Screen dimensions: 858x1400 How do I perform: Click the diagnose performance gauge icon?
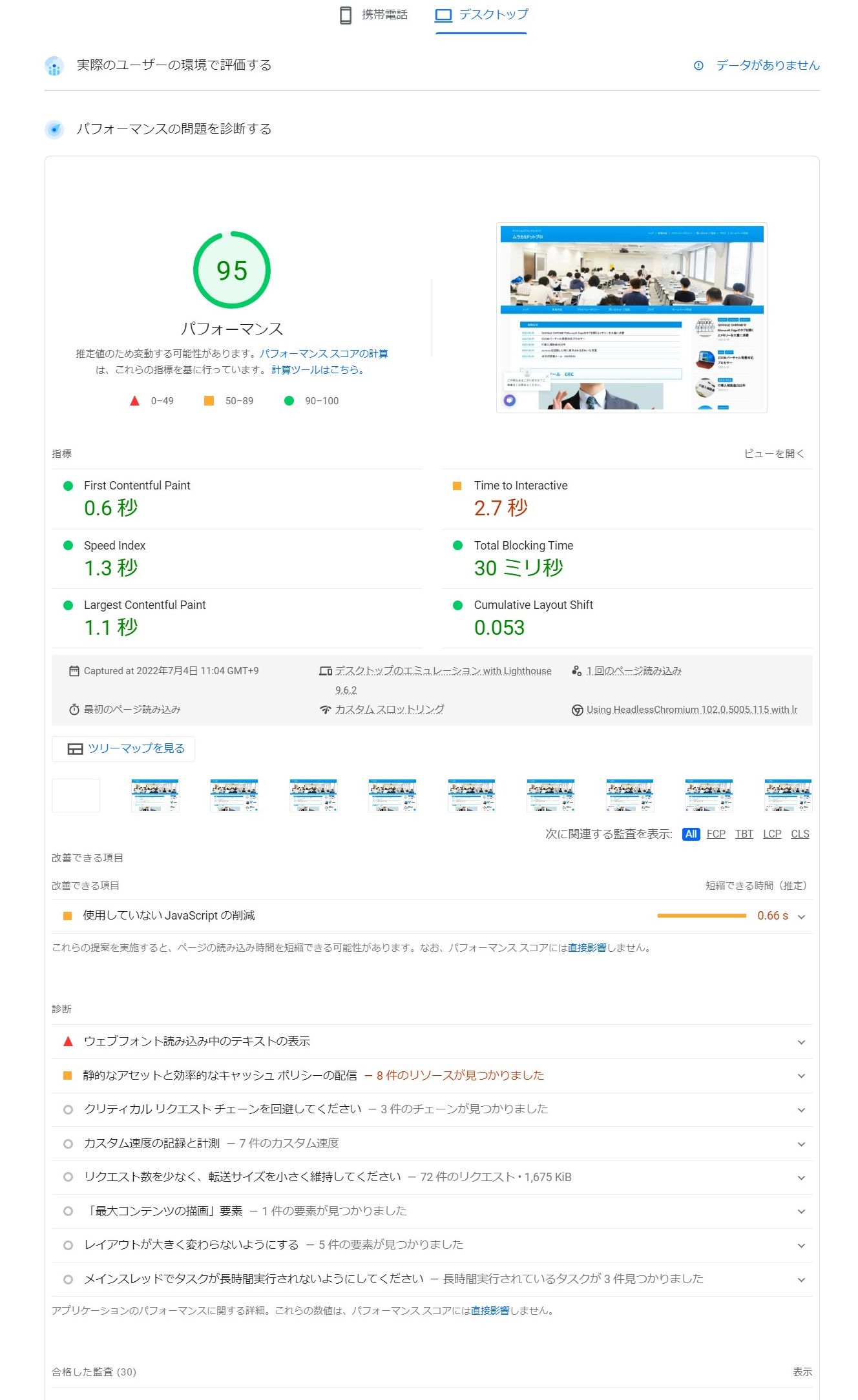(x=54, y=129)
